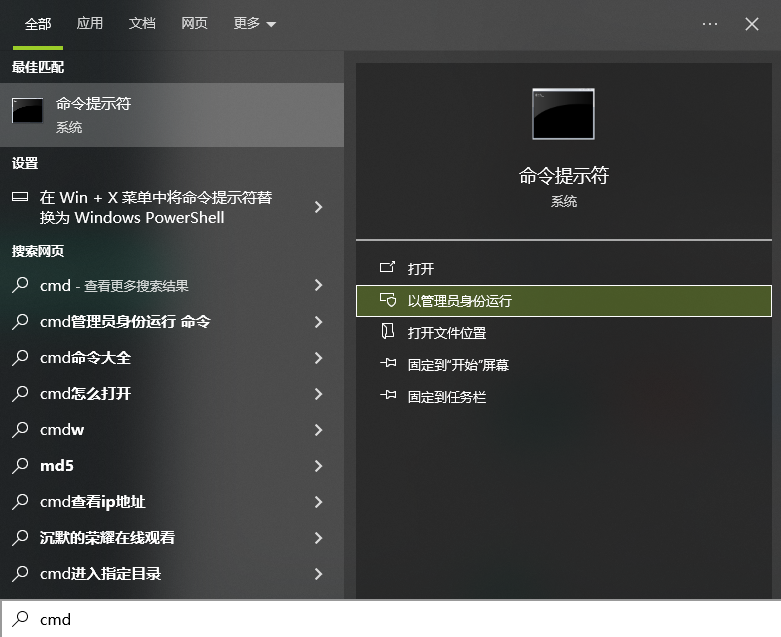Search web for cmdw
Viewport: 781px width, 637px height.
tap(172, 430)
